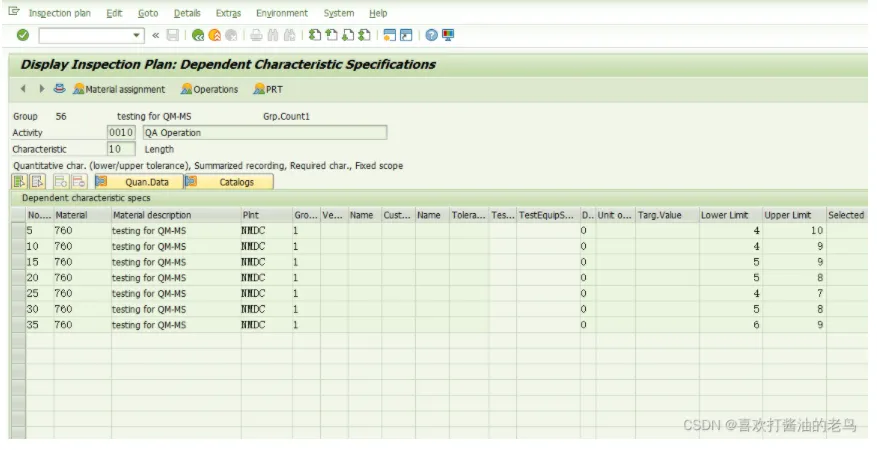
Task: Select the row selector for No. 35
Action: [18, 324]
